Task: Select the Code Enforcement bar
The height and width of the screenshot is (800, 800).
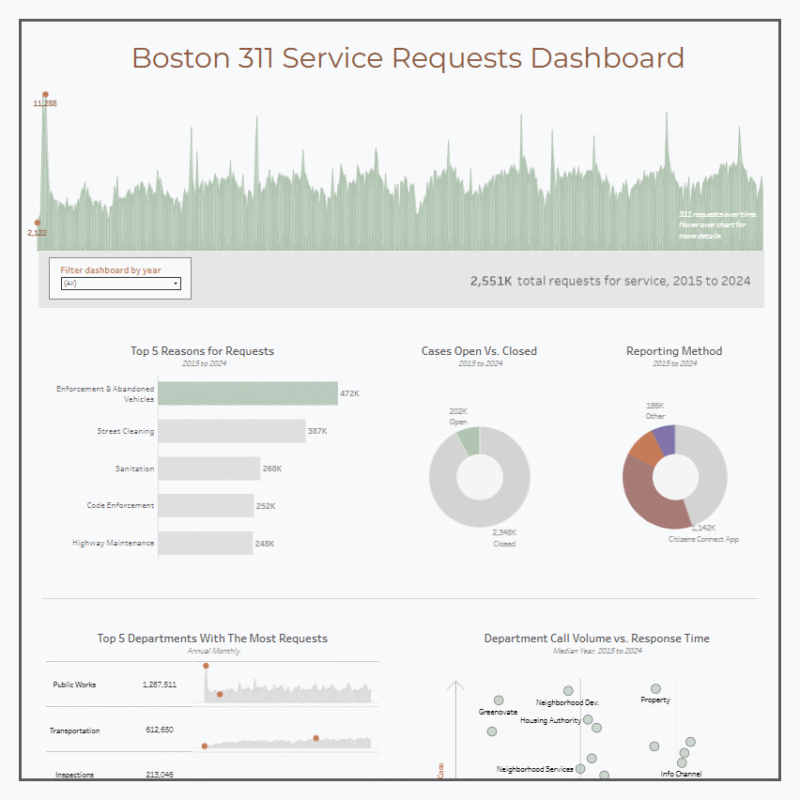Action: click(x=205, y=506)
